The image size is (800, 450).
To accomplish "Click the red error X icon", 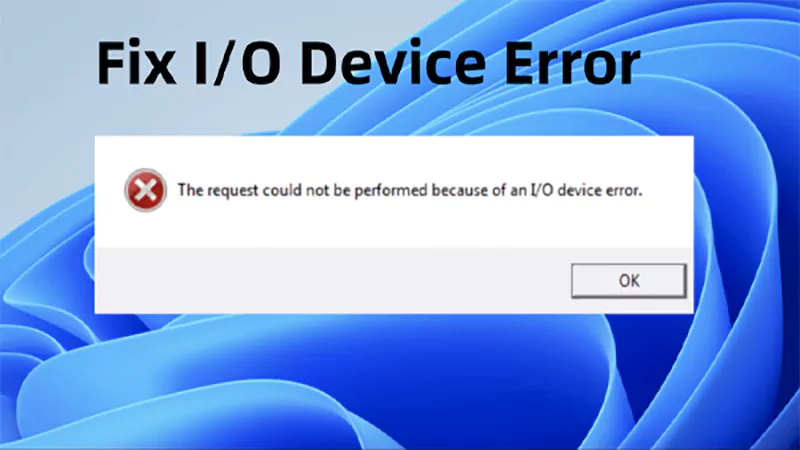I will [145, 190].
